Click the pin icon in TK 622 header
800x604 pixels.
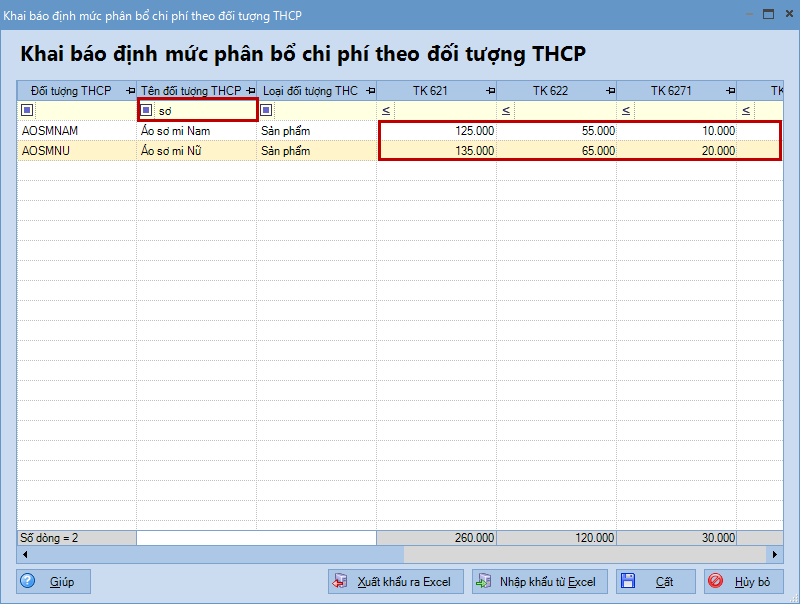pyautogui.click(x=609, y=91)
